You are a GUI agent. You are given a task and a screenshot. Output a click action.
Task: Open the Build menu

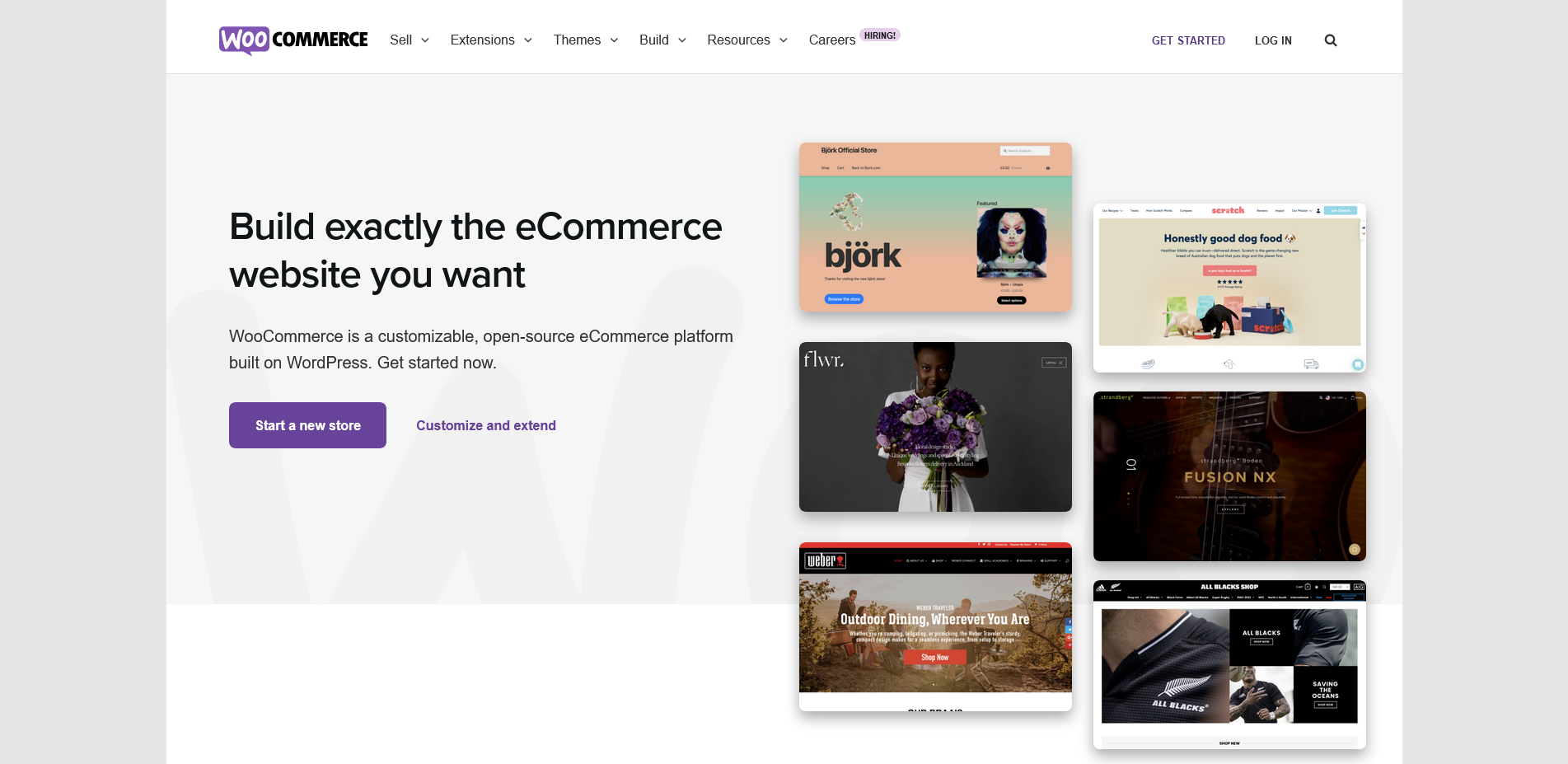[662, 40]
